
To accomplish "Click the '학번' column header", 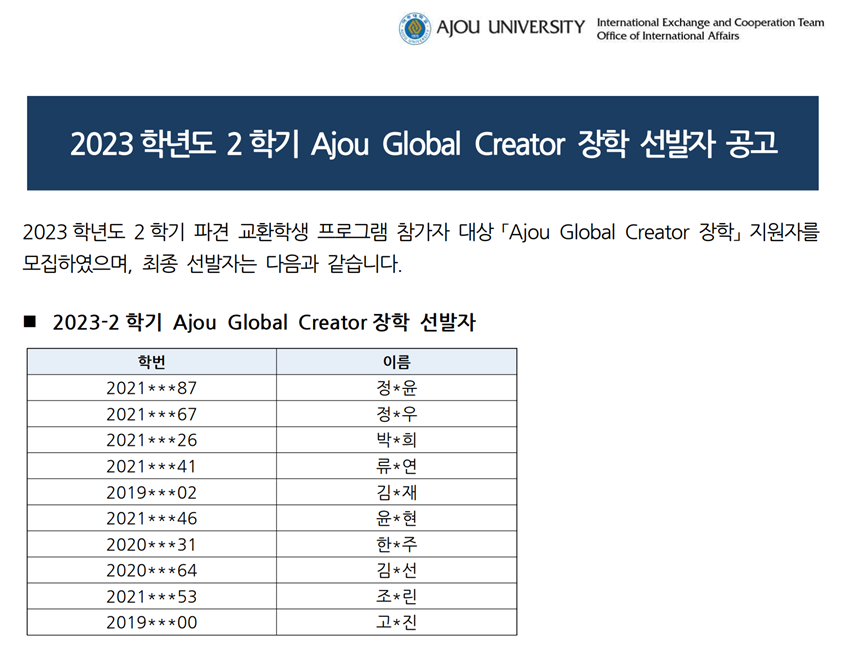I will pos(151,362).
